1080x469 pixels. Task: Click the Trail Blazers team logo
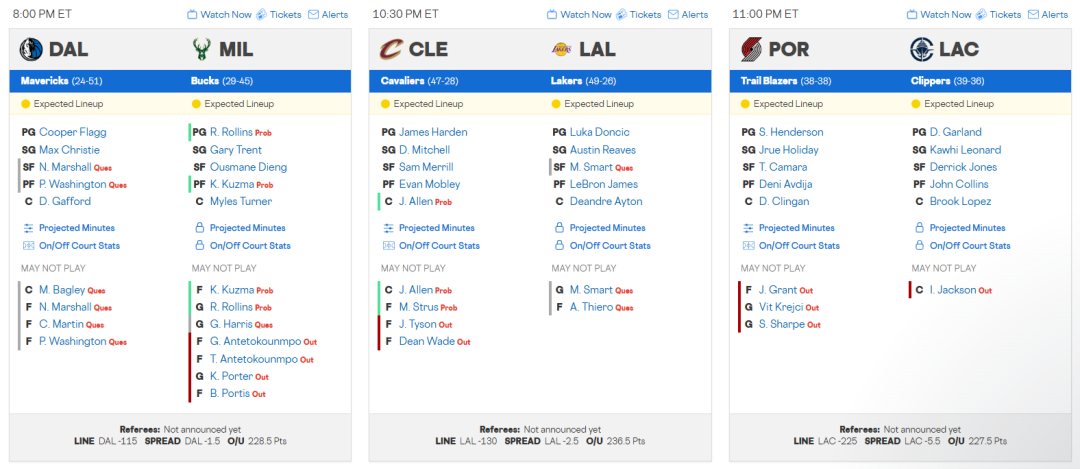click(x=751, y=49)
